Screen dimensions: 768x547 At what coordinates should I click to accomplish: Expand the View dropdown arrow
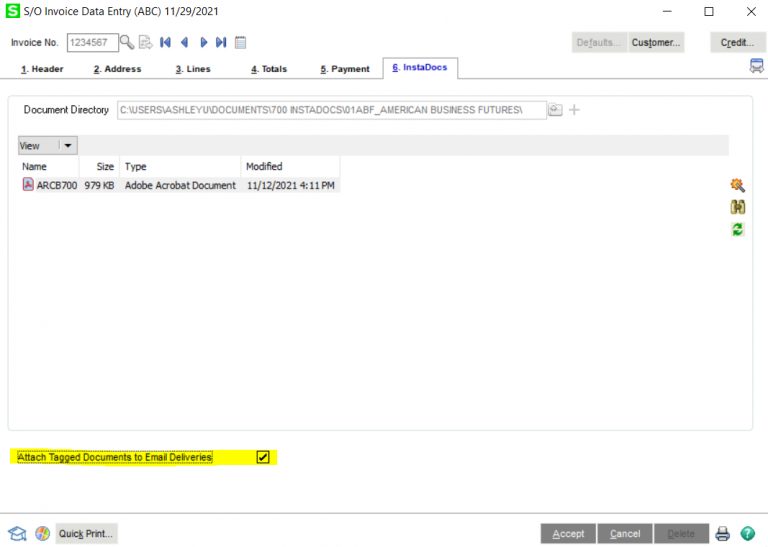click(x=68, y=146)
